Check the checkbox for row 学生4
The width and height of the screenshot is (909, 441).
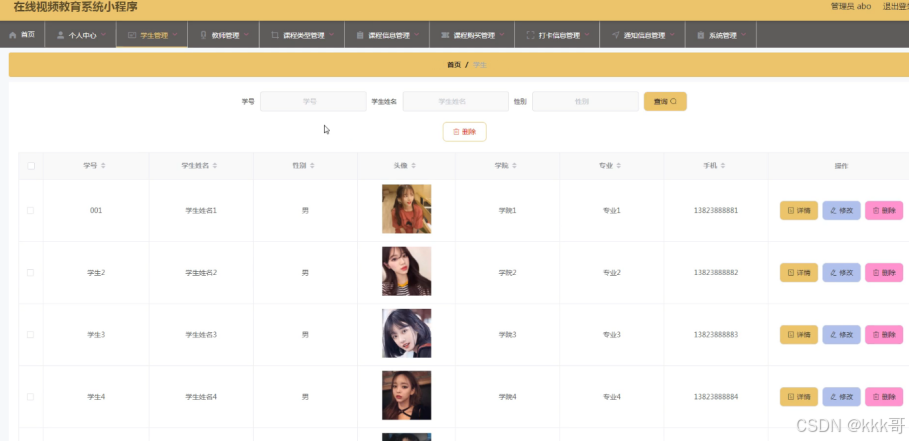point(31,396)
